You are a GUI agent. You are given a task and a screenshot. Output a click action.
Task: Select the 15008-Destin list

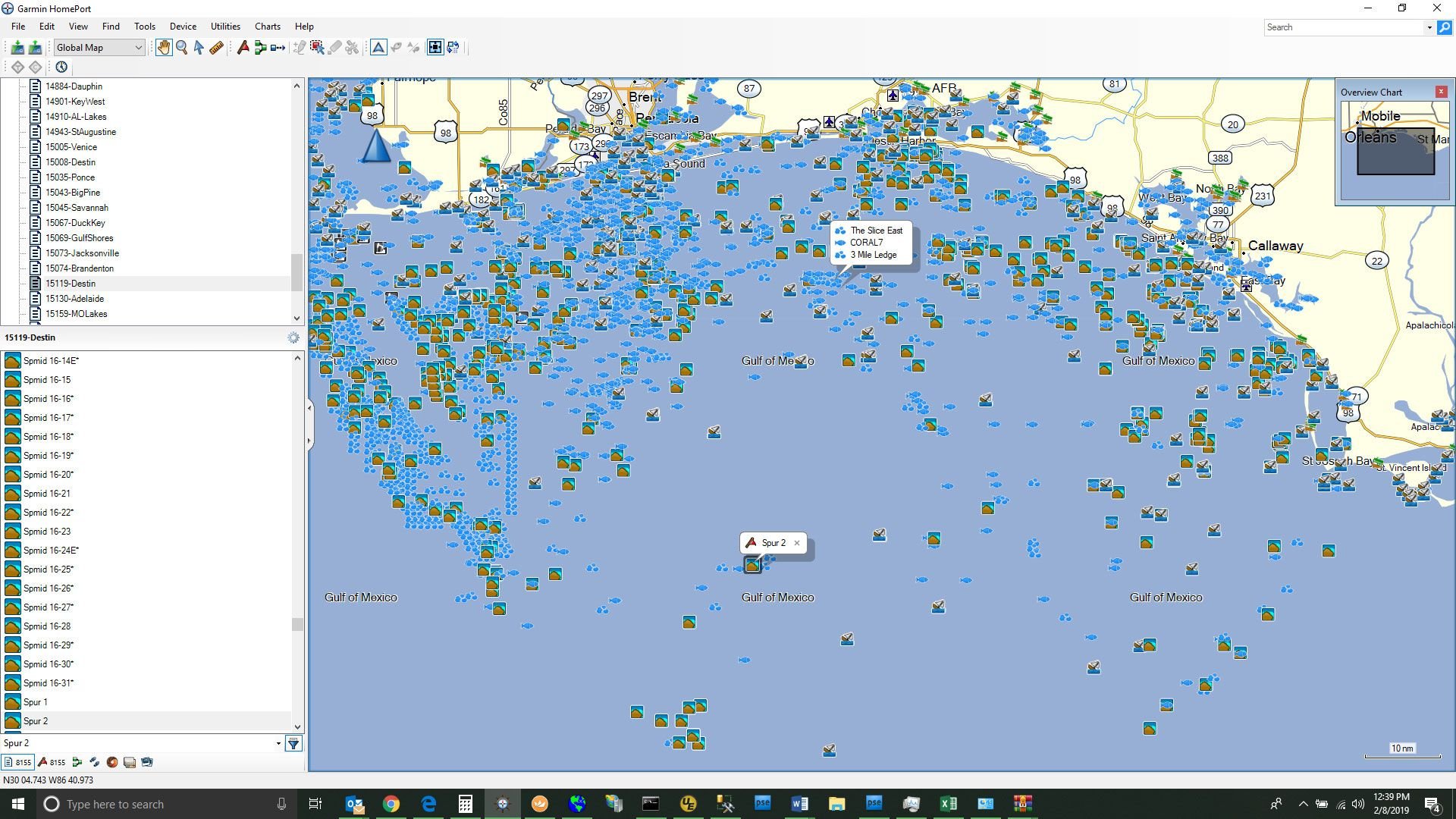[x=71, y=162]
